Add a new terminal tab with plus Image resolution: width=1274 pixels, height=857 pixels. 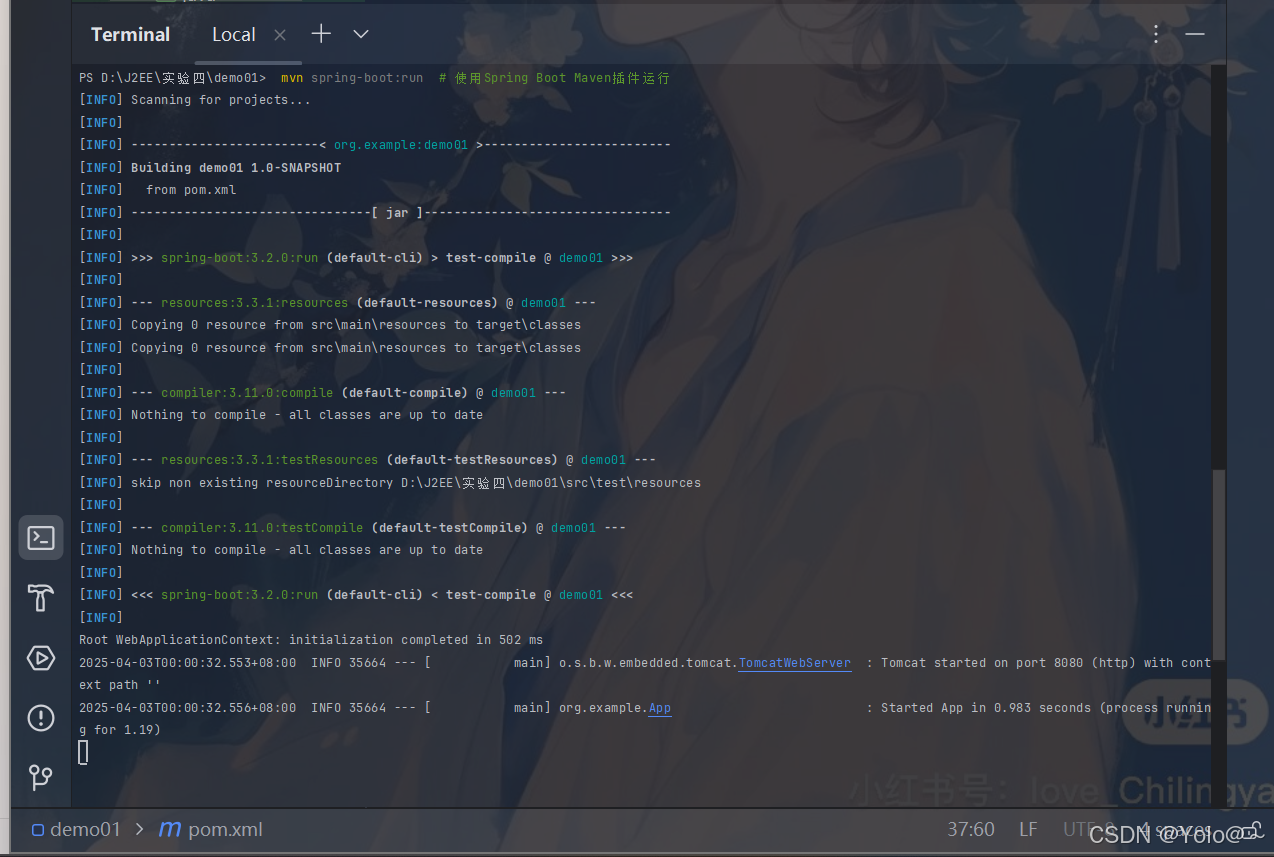321,34
